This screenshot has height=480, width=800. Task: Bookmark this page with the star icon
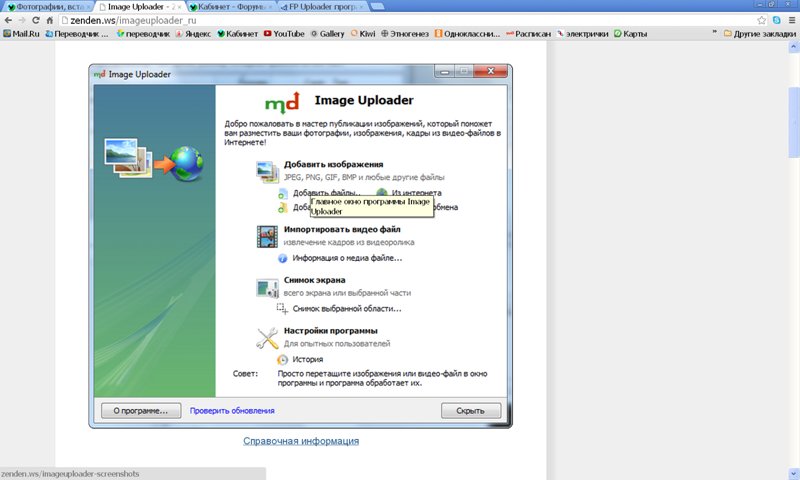[762, 20]
